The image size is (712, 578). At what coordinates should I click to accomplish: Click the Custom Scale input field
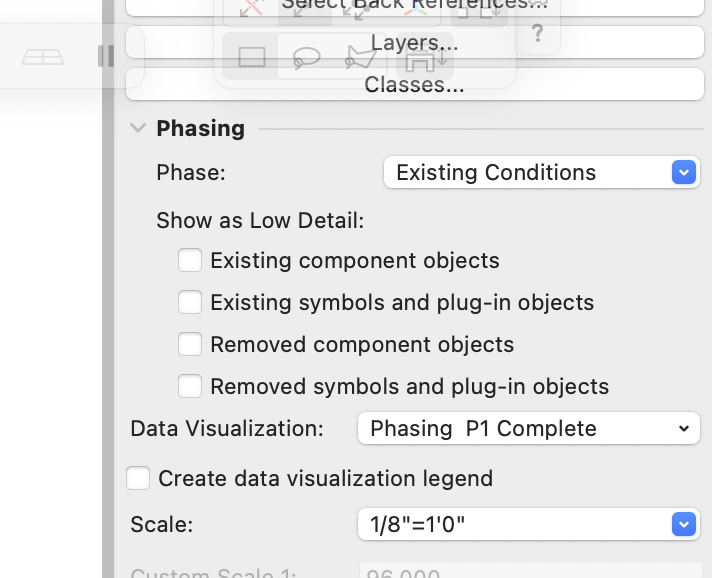528,572
